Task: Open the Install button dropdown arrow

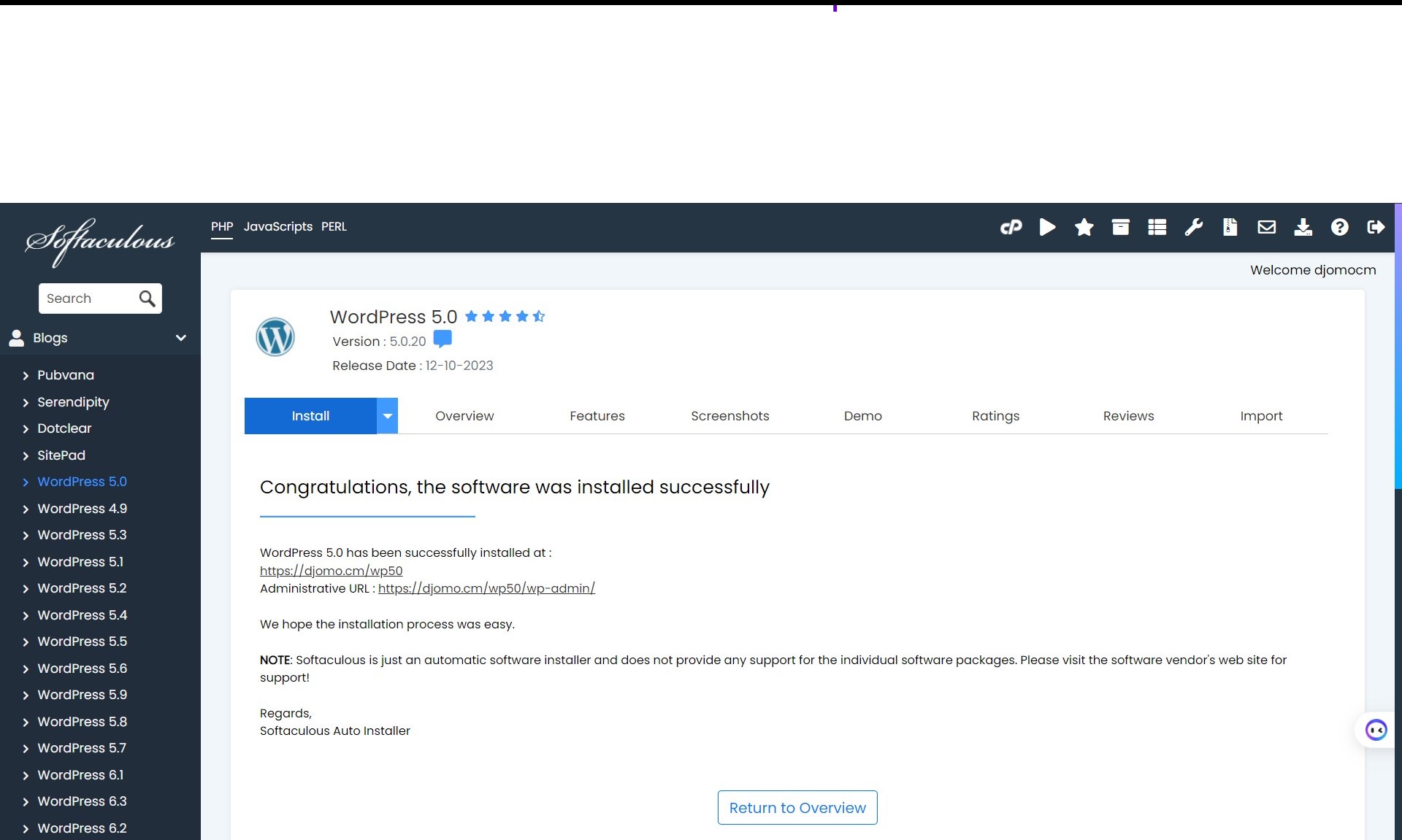Action: (387, 416)
